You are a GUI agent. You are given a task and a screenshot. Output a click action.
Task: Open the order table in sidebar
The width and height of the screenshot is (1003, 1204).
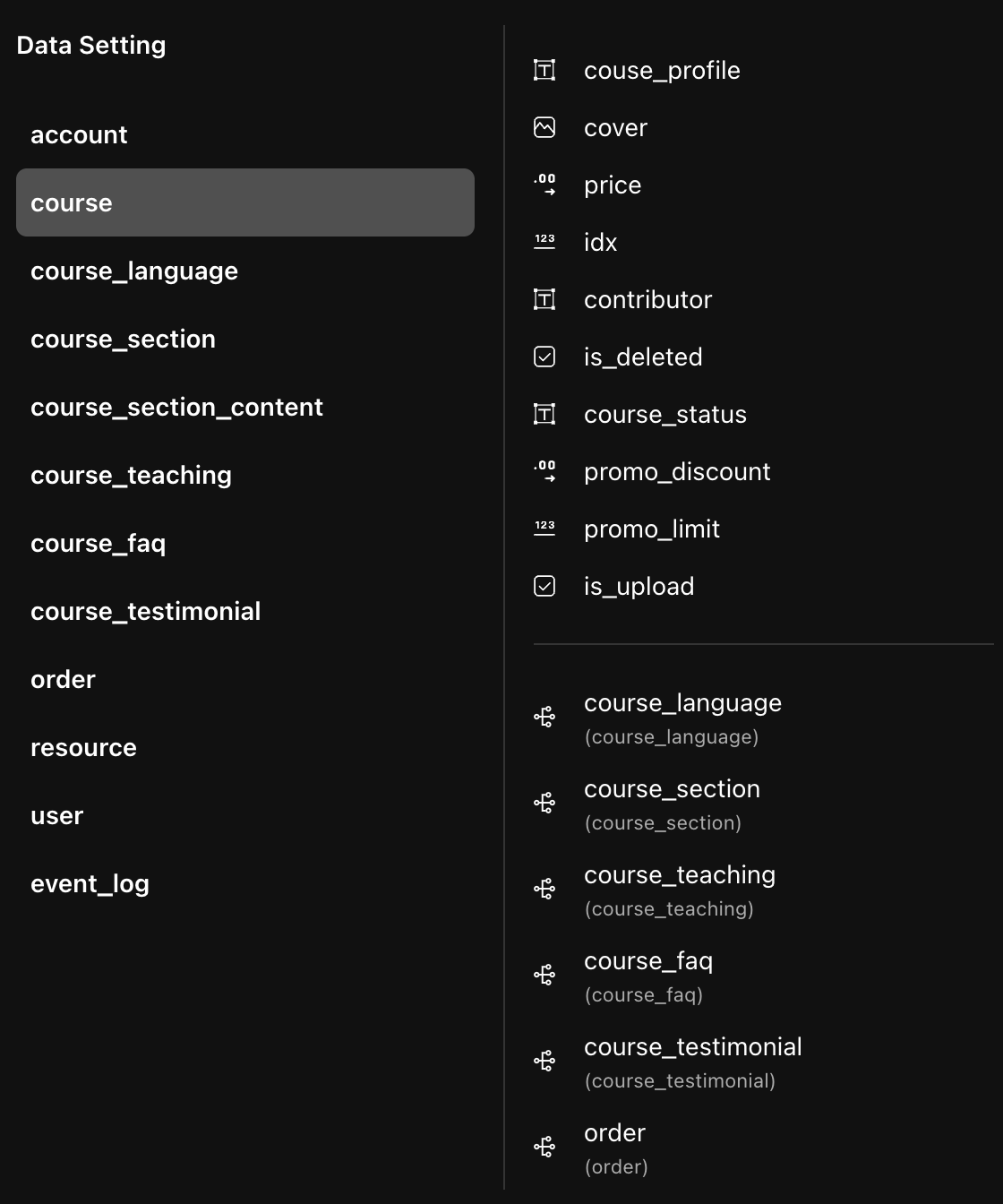pyautogui.click(x=245, y=679)
